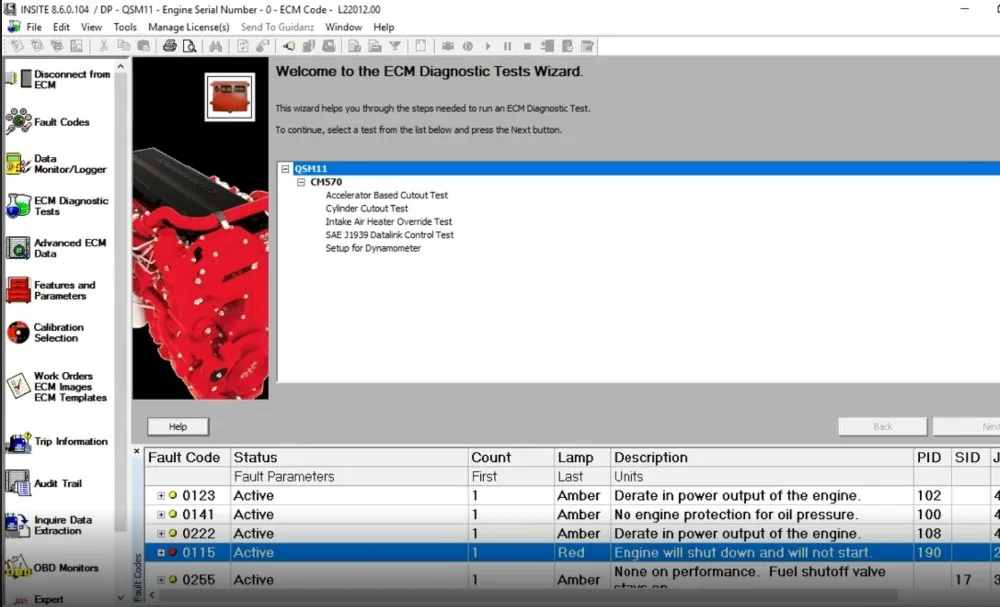Click the Cut scissors toolbar icon
This screenshot has width=1000, height=607.
click(x=103, y=46)
